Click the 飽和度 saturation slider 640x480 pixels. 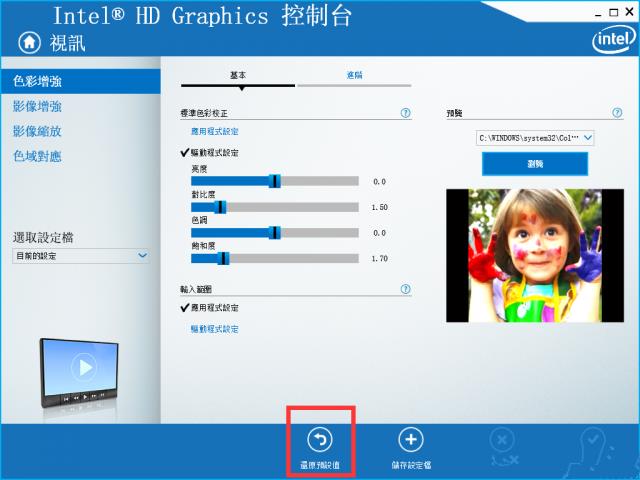[275, 258]
